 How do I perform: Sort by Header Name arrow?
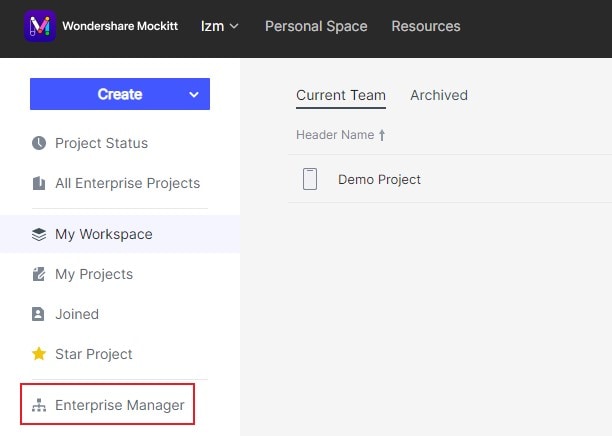coord(382,135)
